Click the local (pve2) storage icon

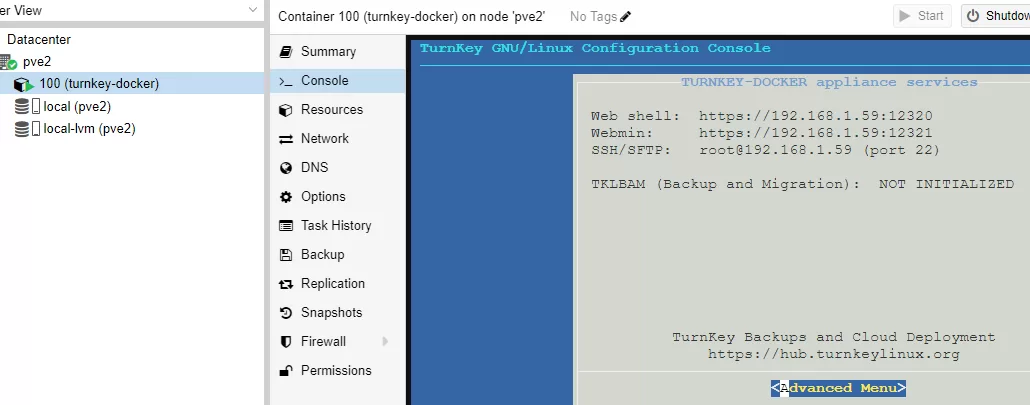tap(27, 106)
